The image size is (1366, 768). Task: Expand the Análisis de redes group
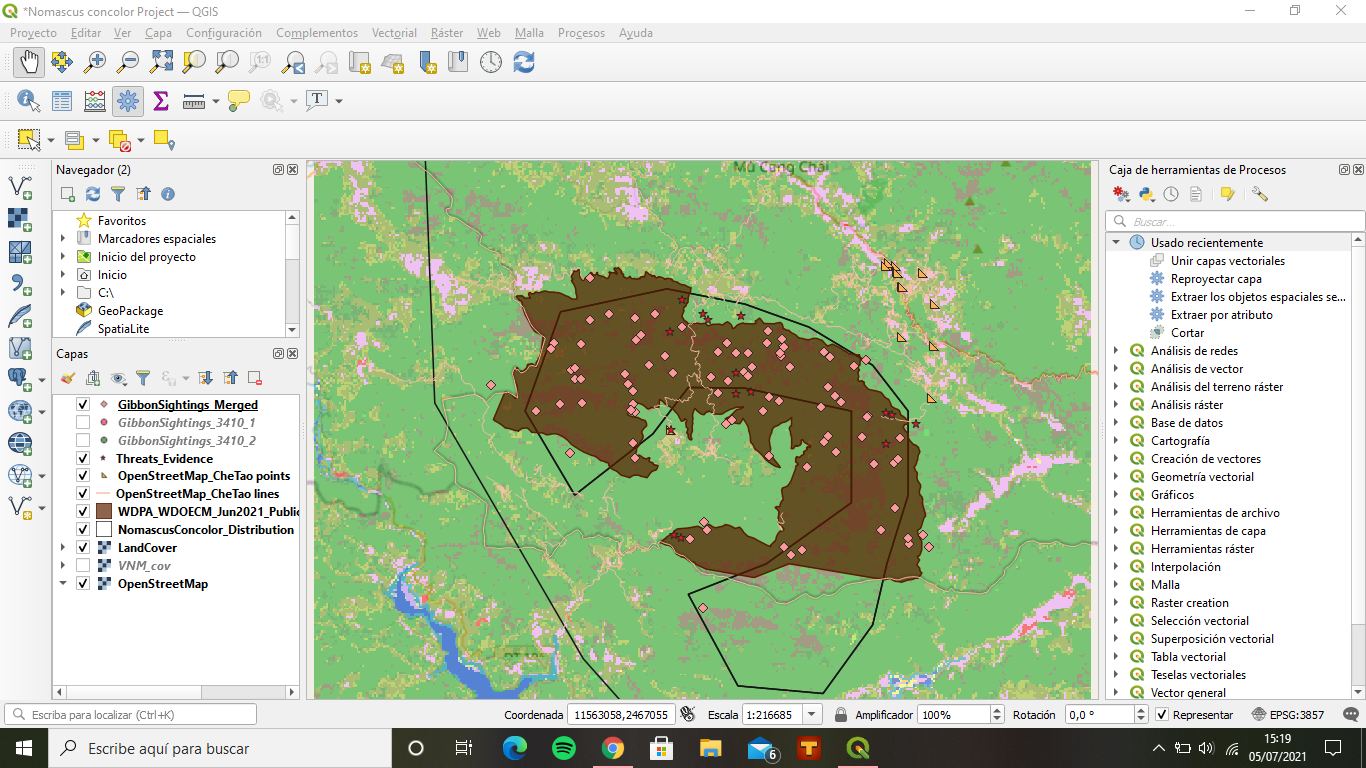(1117, 351)
